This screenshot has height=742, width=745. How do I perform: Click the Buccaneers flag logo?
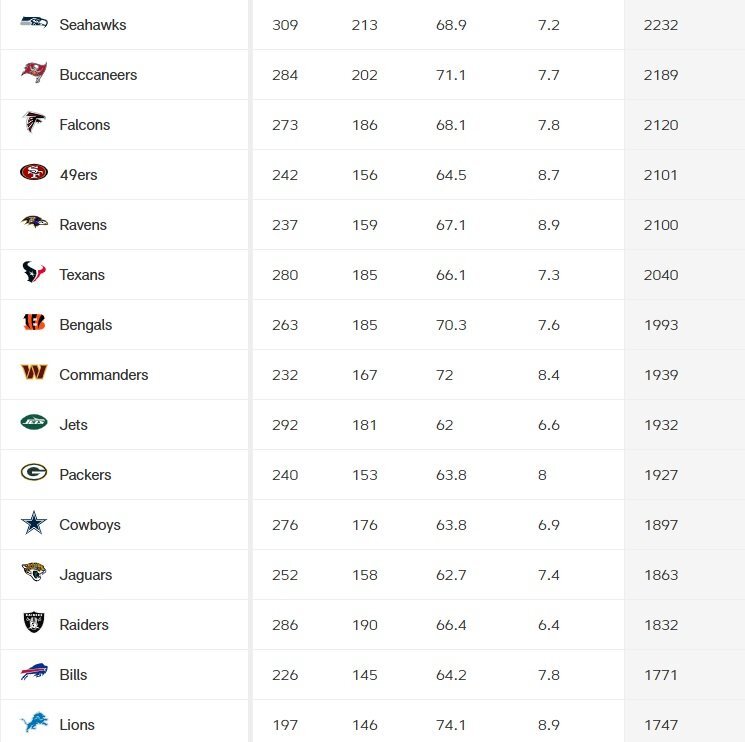coord(34,72)
